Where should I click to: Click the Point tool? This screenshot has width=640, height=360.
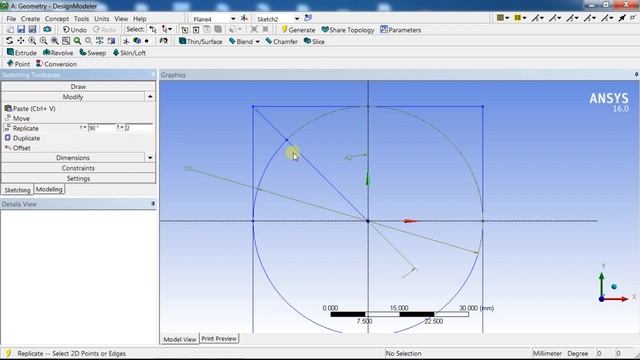18,64
